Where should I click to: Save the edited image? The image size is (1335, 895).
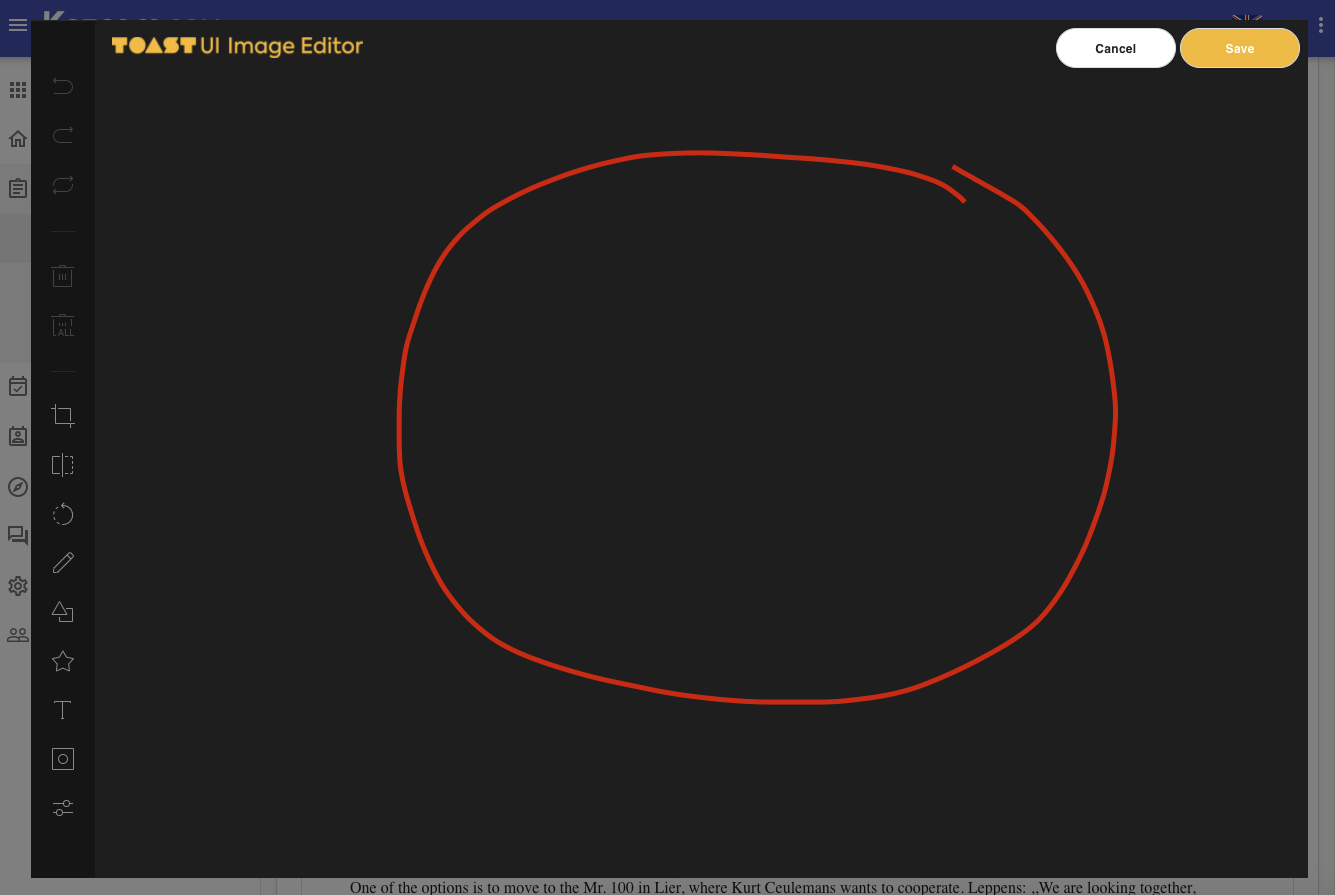coord(1239,48)
